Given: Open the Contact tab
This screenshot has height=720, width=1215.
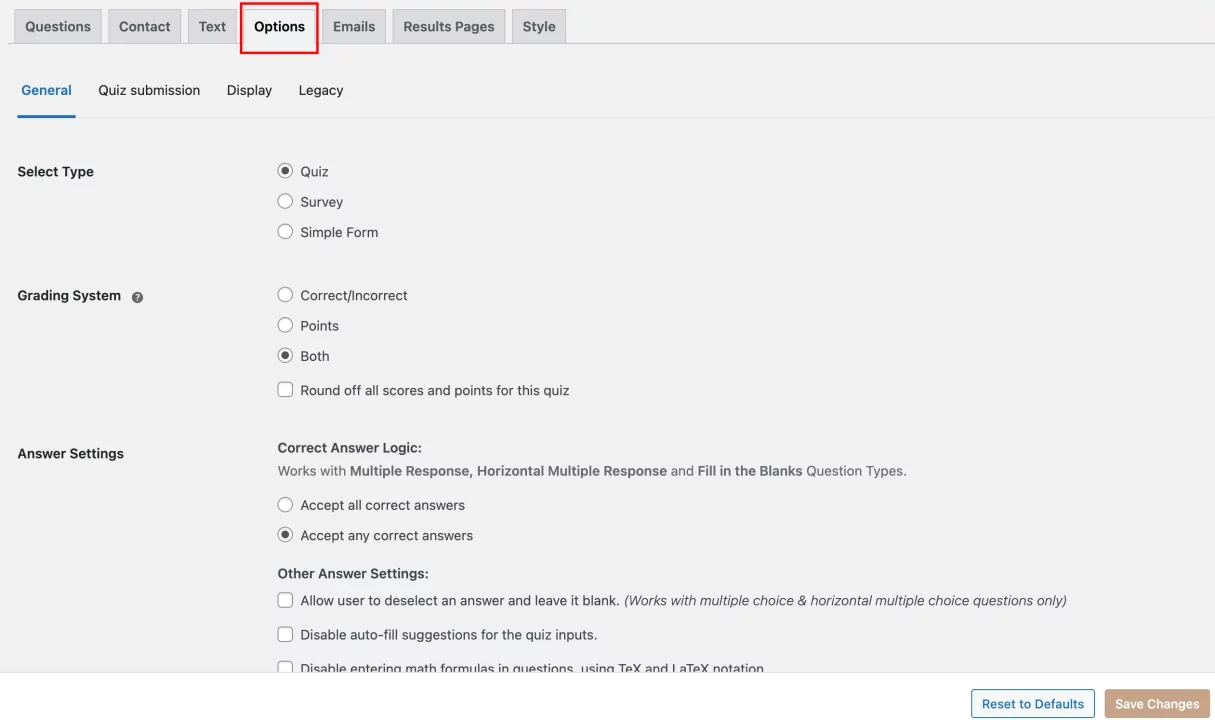Looking at the screenshot, I should 144,26.
